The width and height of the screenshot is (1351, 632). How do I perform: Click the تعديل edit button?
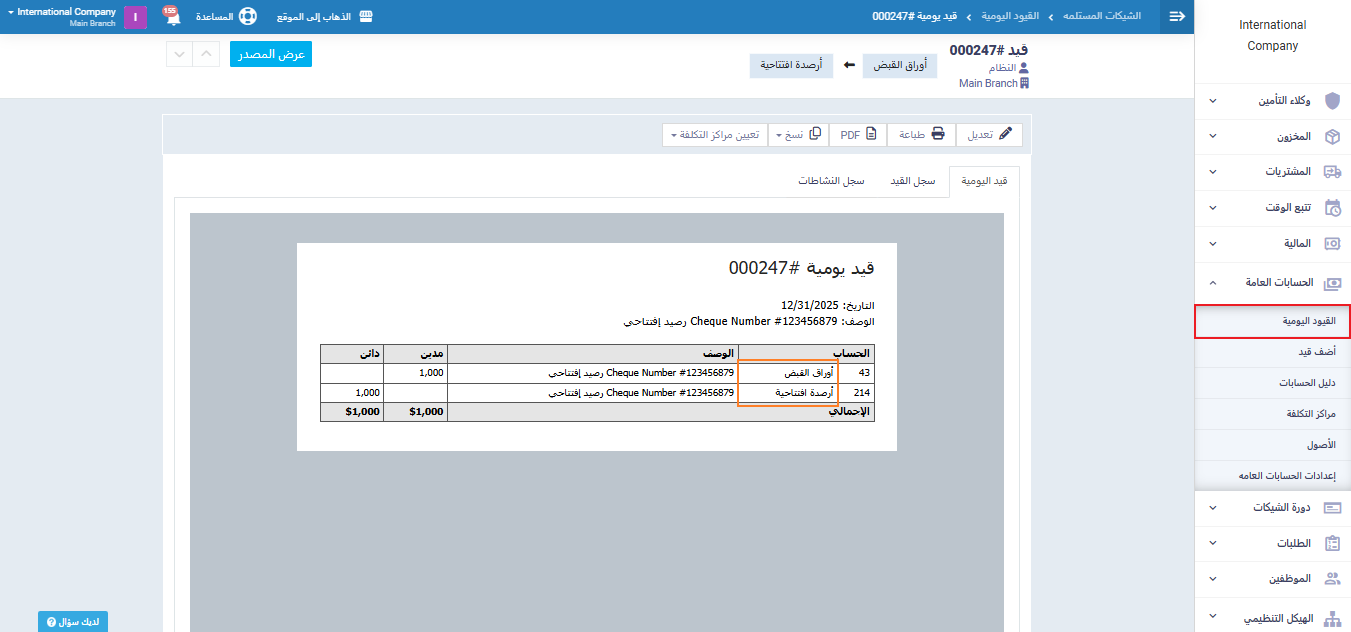(990, 134)
